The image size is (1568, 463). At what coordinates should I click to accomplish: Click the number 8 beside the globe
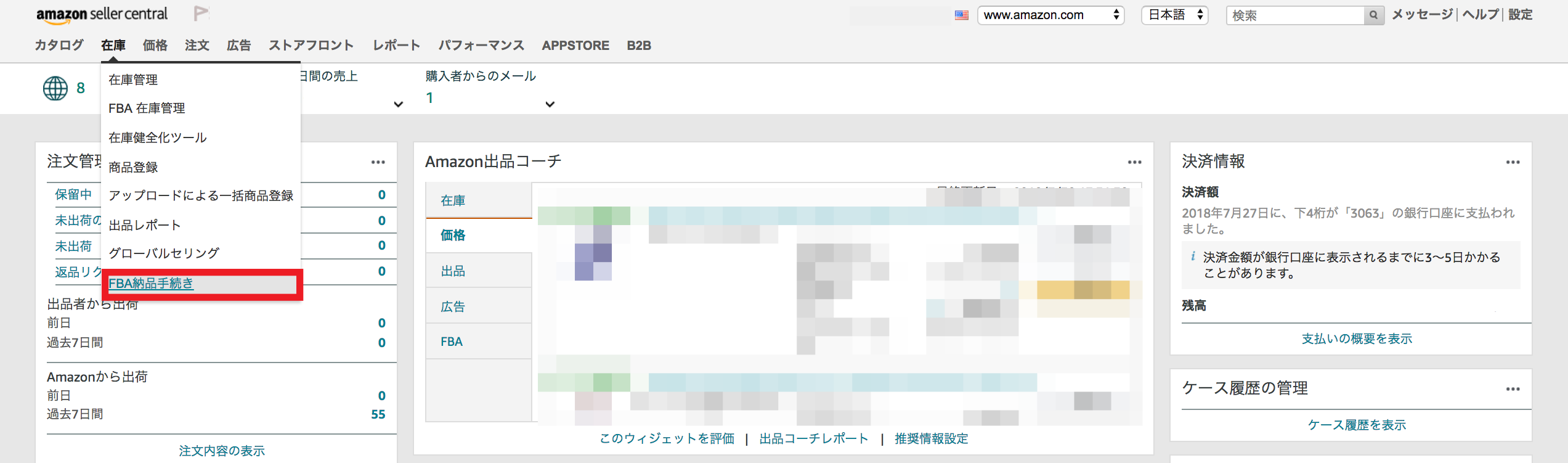click(x=80, y=88)
